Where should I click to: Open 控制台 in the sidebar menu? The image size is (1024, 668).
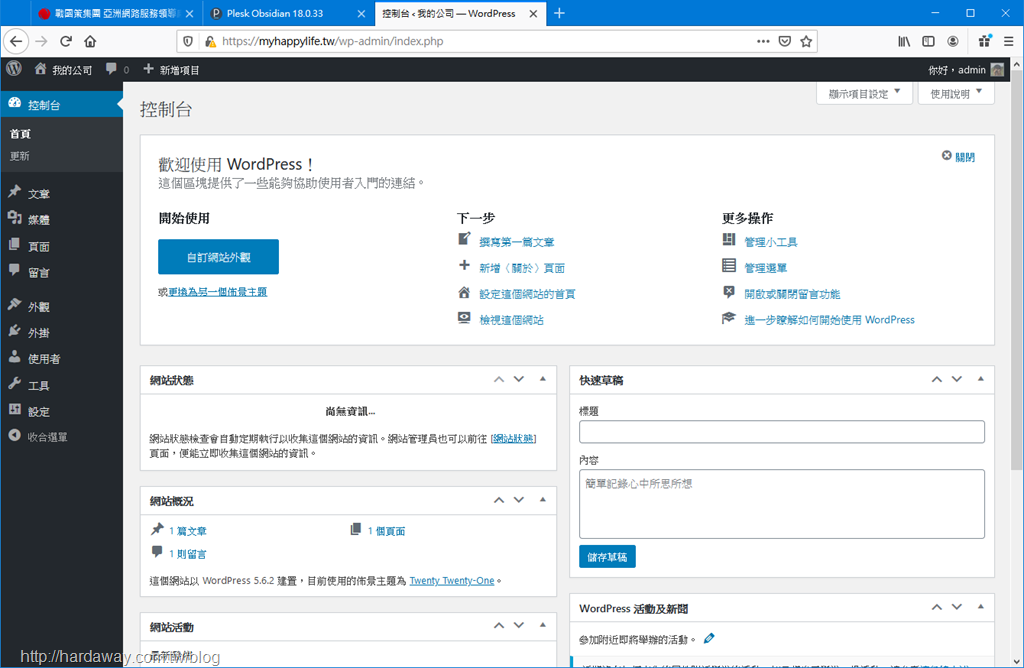coord(61,104)
